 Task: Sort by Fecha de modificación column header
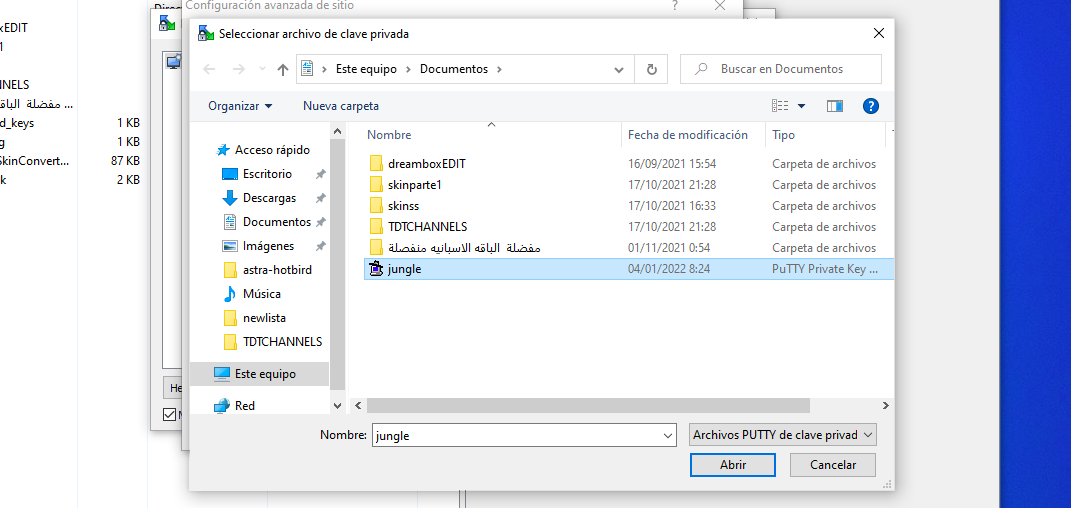click(x=687, y=135)
